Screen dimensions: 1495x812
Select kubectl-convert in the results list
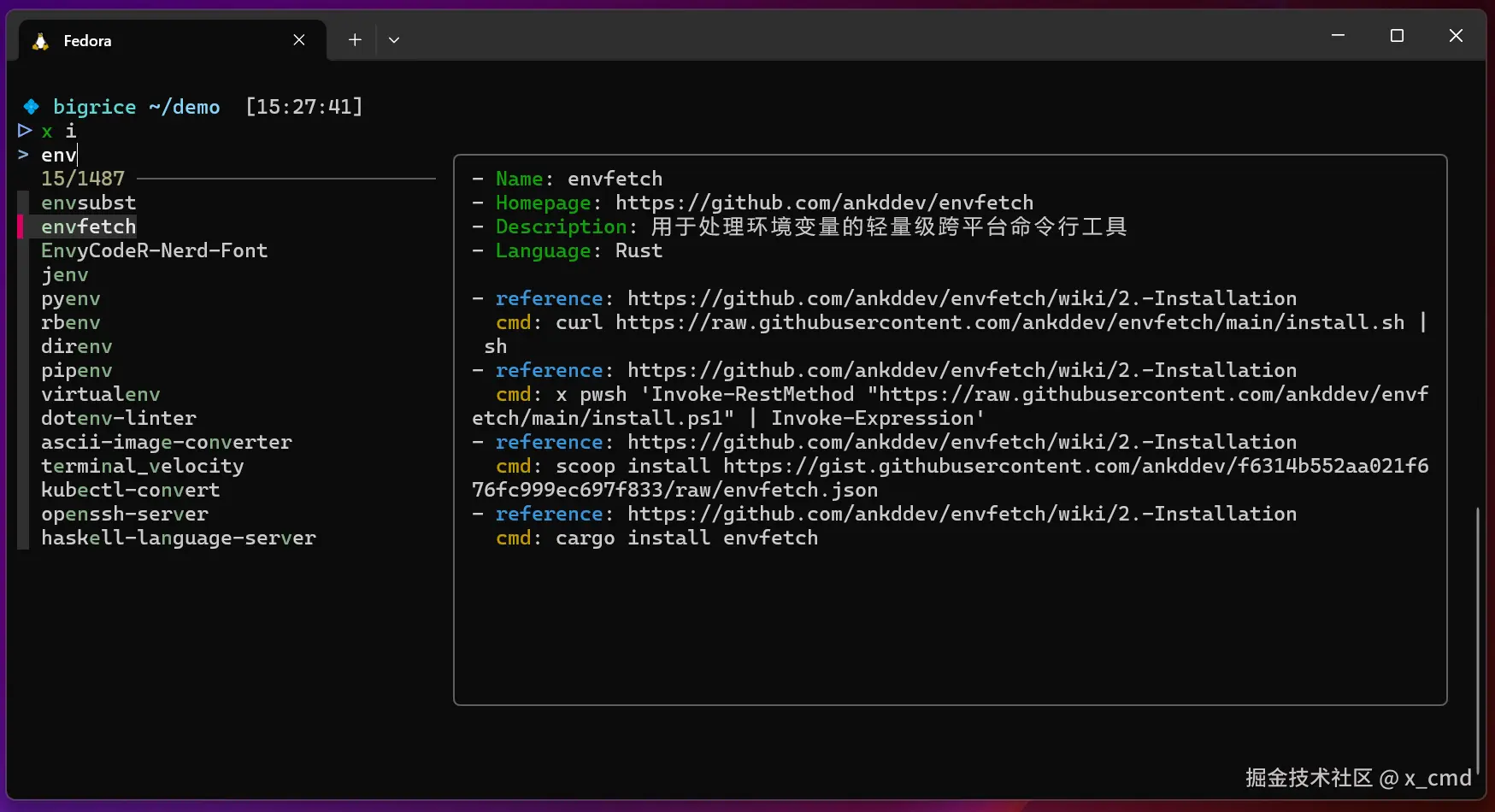pyautogui.click(x=131, y=490)
